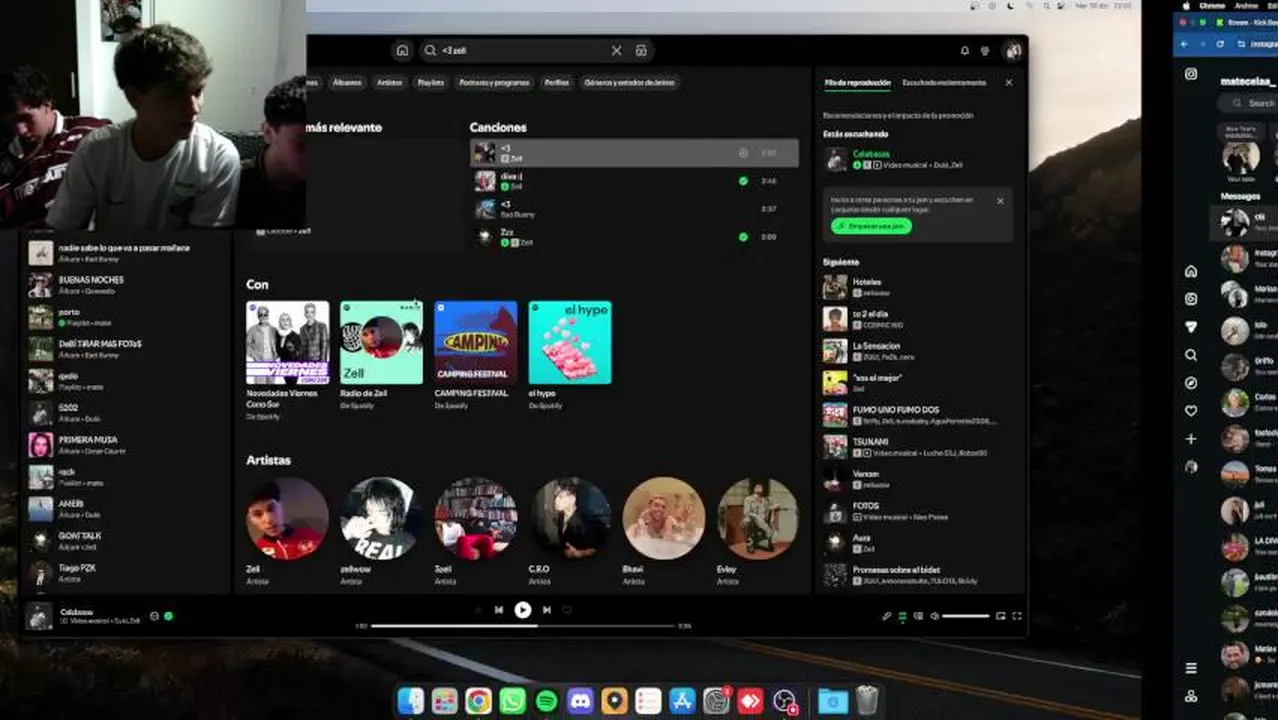1278x720 pixels.
Task: Toggle the saved checkmark beside Calabazas in player bar
Action: point(168,616)
